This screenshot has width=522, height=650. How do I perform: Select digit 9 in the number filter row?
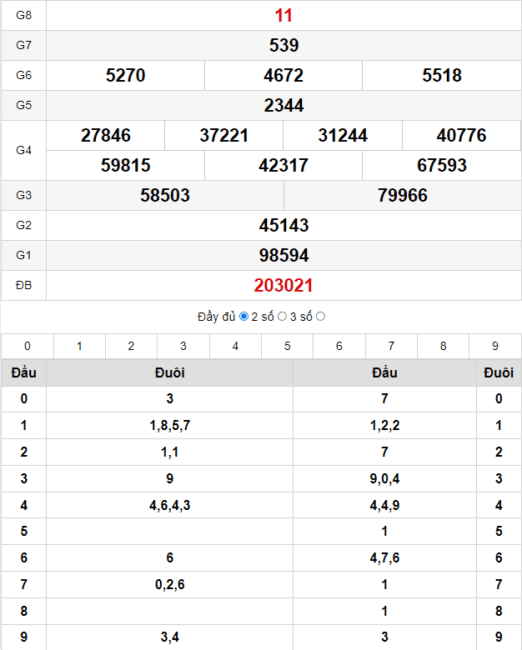coord(495,346)
